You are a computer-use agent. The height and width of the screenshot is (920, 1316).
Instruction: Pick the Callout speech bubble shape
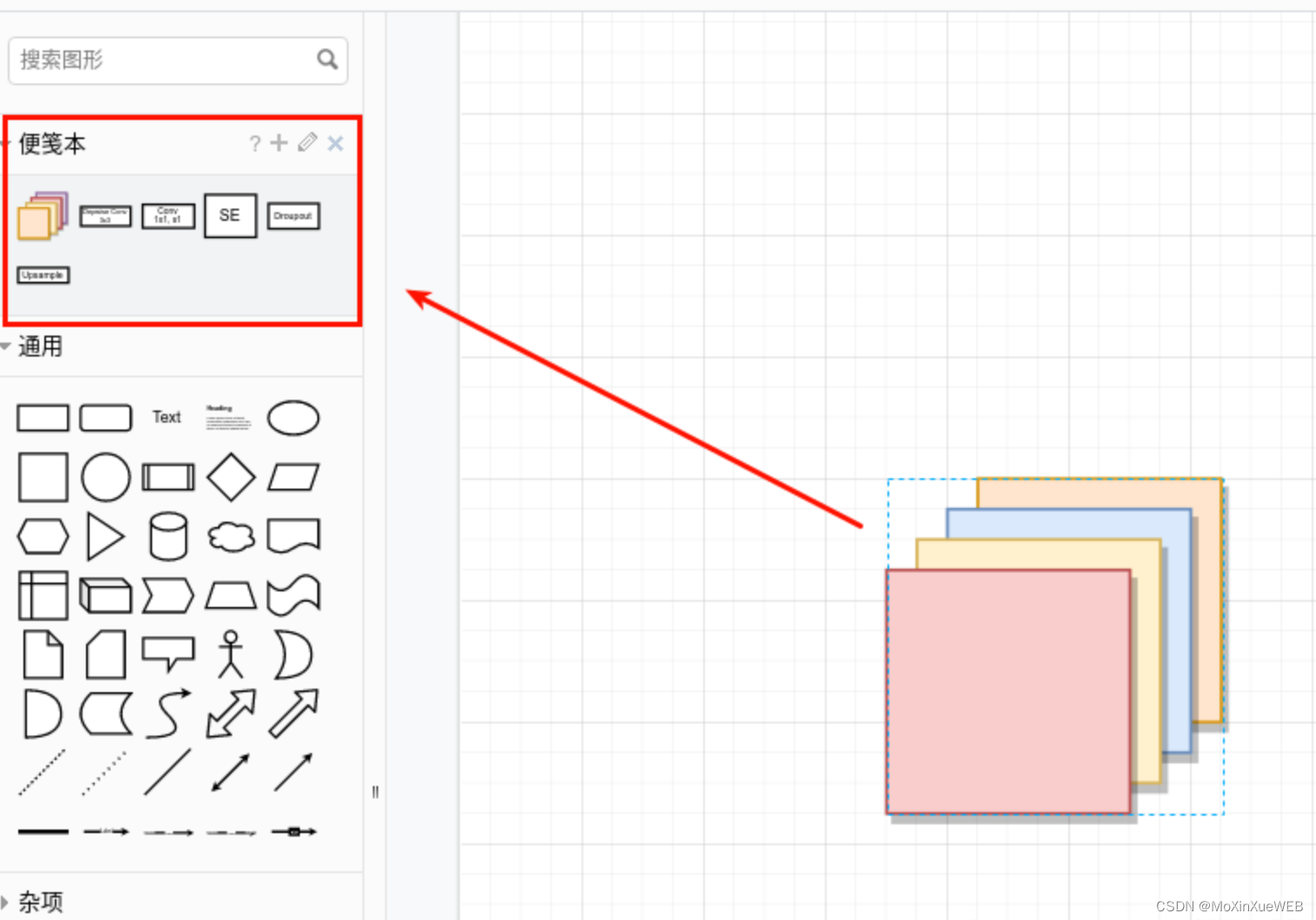168,655
